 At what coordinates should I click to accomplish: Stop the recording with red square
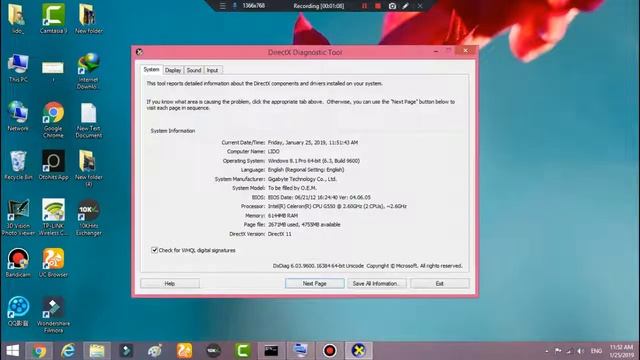(x=378, y=6)
